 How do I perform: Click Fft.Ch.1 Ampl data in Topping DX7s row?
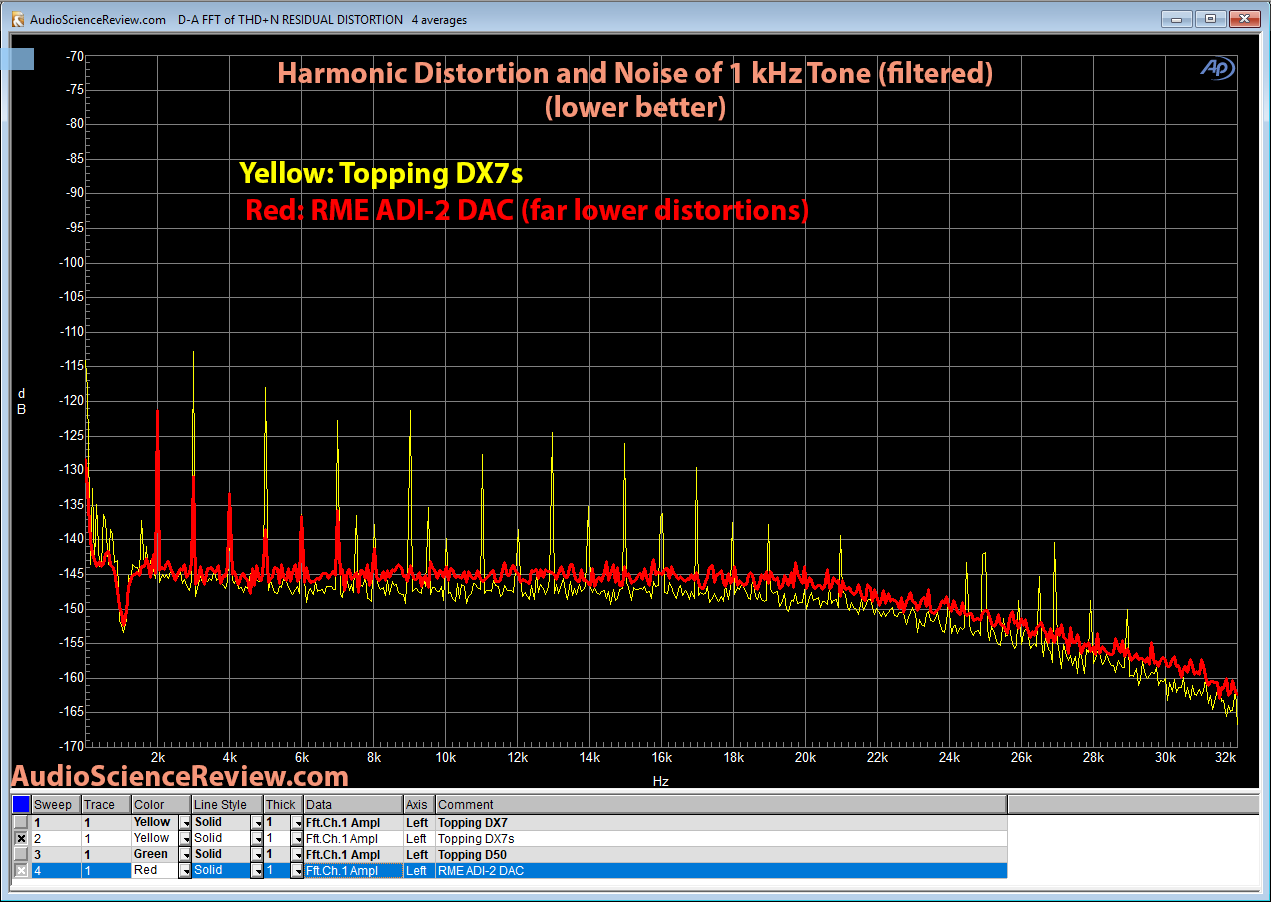coord(353,838)
